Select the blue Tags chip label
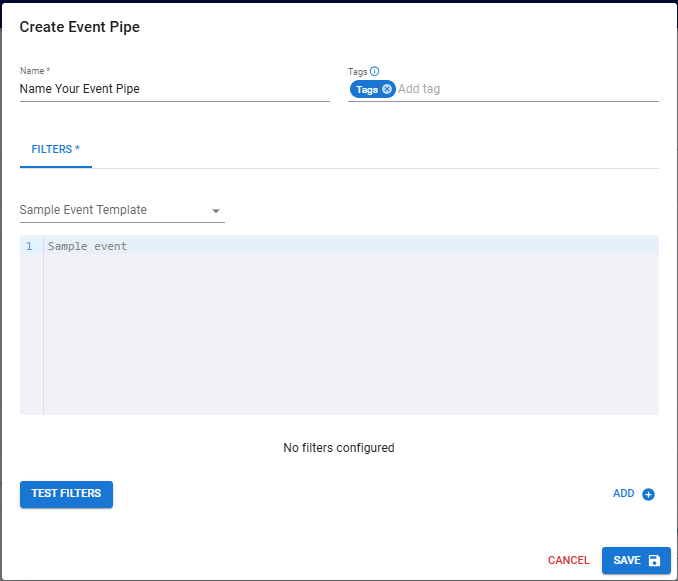Viewport: 678px width, 581px height. pyautogui.click(x=367, y=89)
